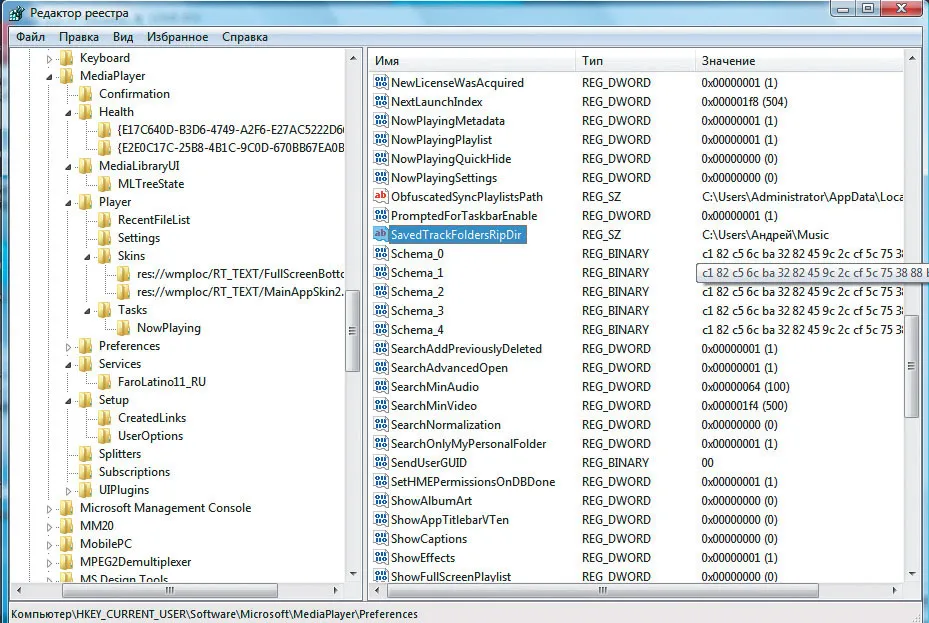Select the FaroLatino11_RU key

[162, 382]
